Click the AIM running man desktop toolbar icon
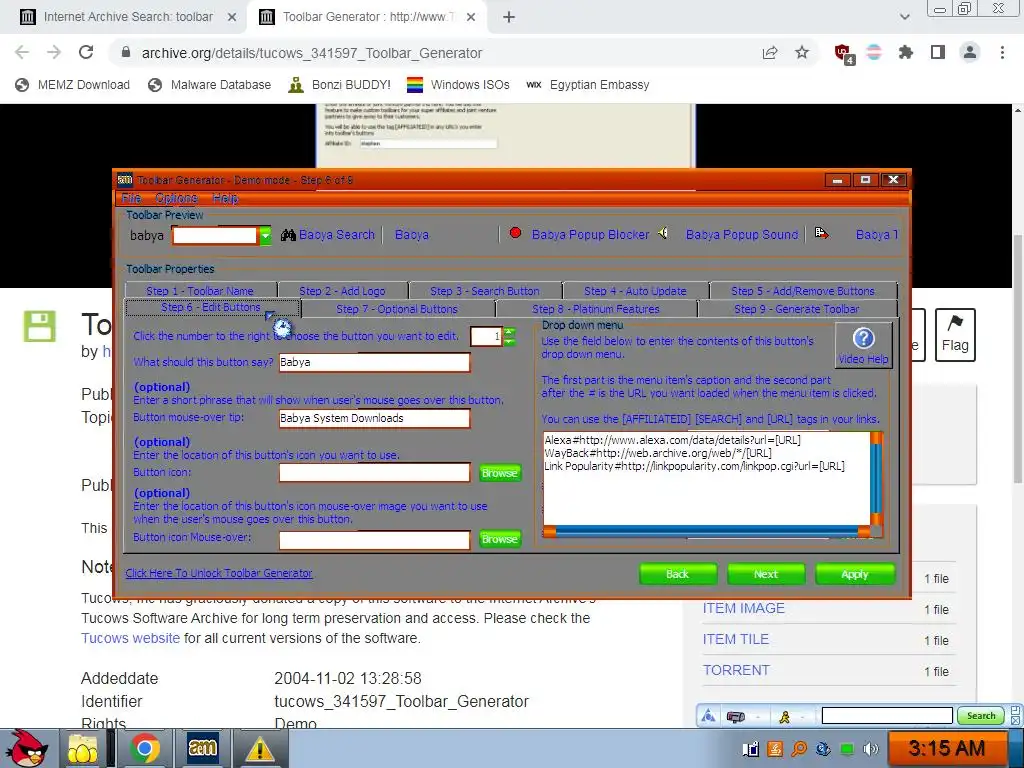1024x768 pixels. point(784,717)
